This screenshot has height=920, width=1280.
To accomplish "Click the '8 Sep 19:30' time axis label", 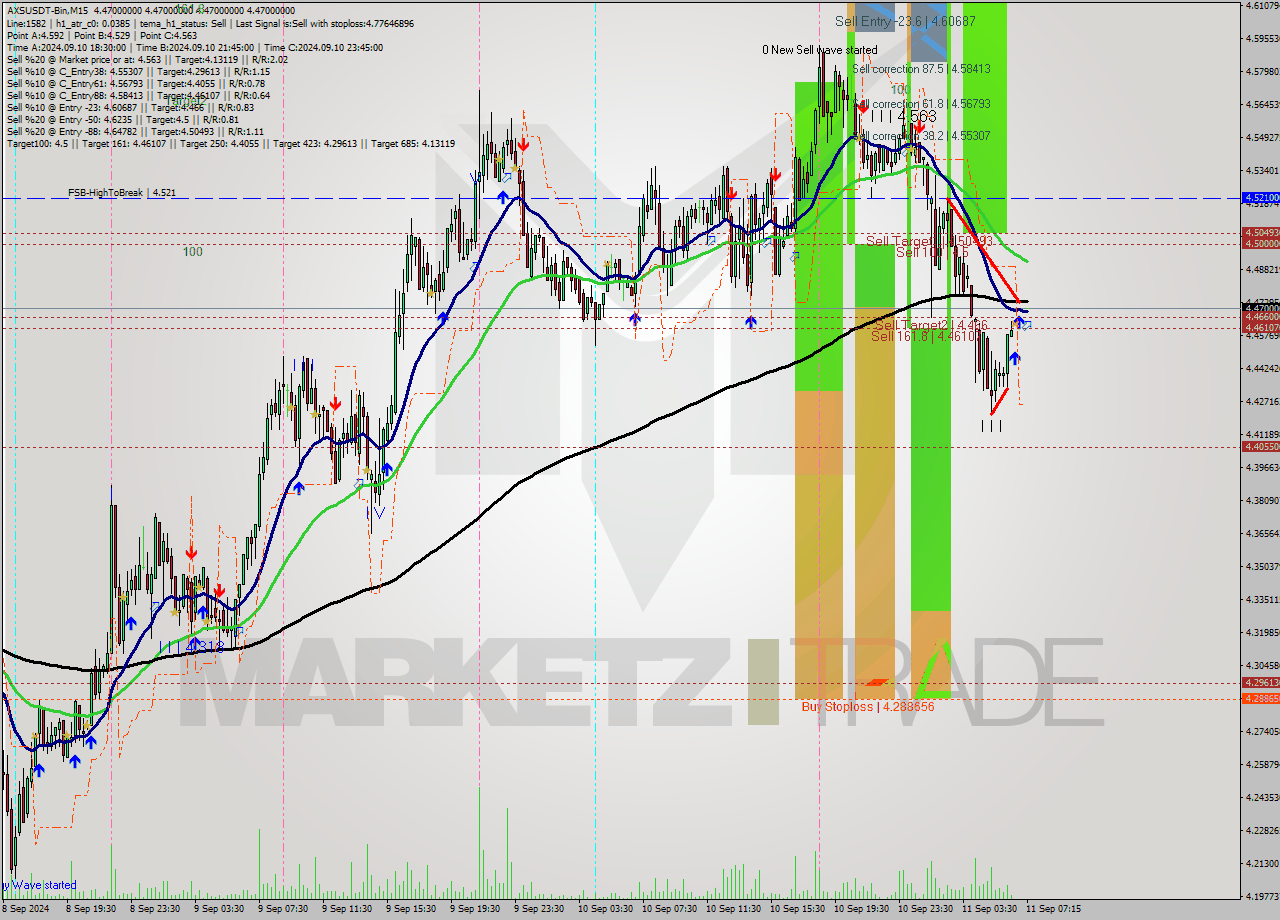I will tap(90, 909).
